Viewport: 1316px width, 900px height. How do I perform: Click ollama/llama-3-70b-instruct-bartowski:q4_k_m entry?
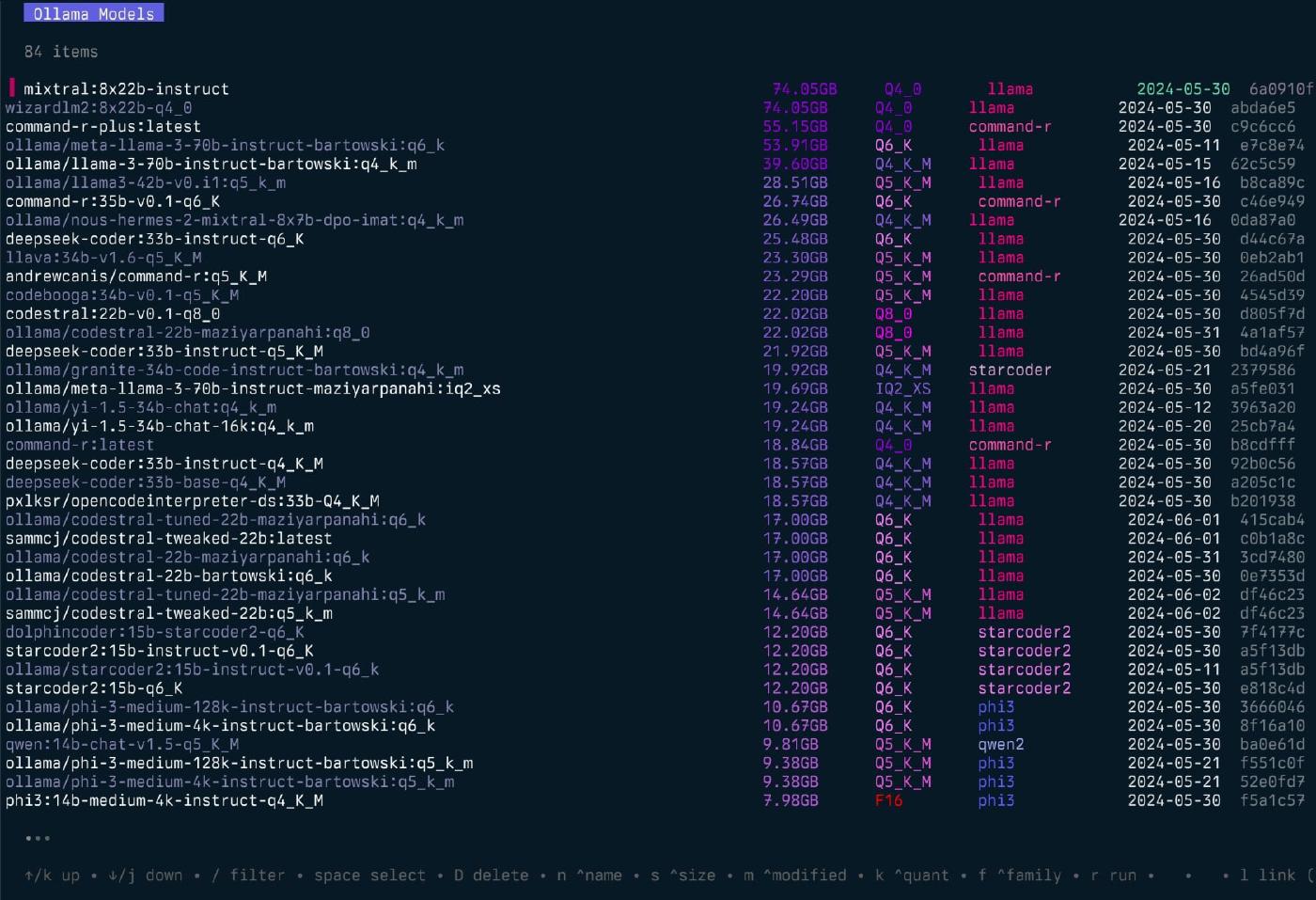coord(211,165)
